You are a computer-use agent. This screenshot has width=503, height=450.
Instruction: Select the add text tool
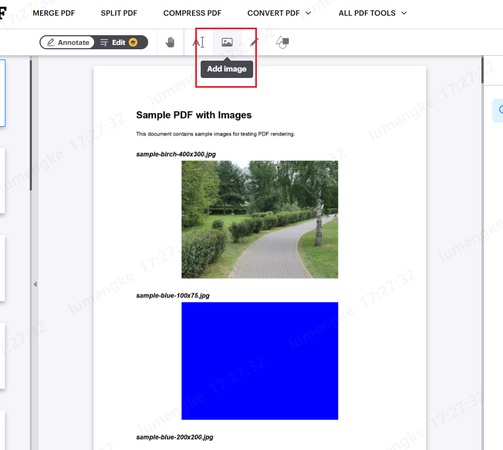pos(199,42)
